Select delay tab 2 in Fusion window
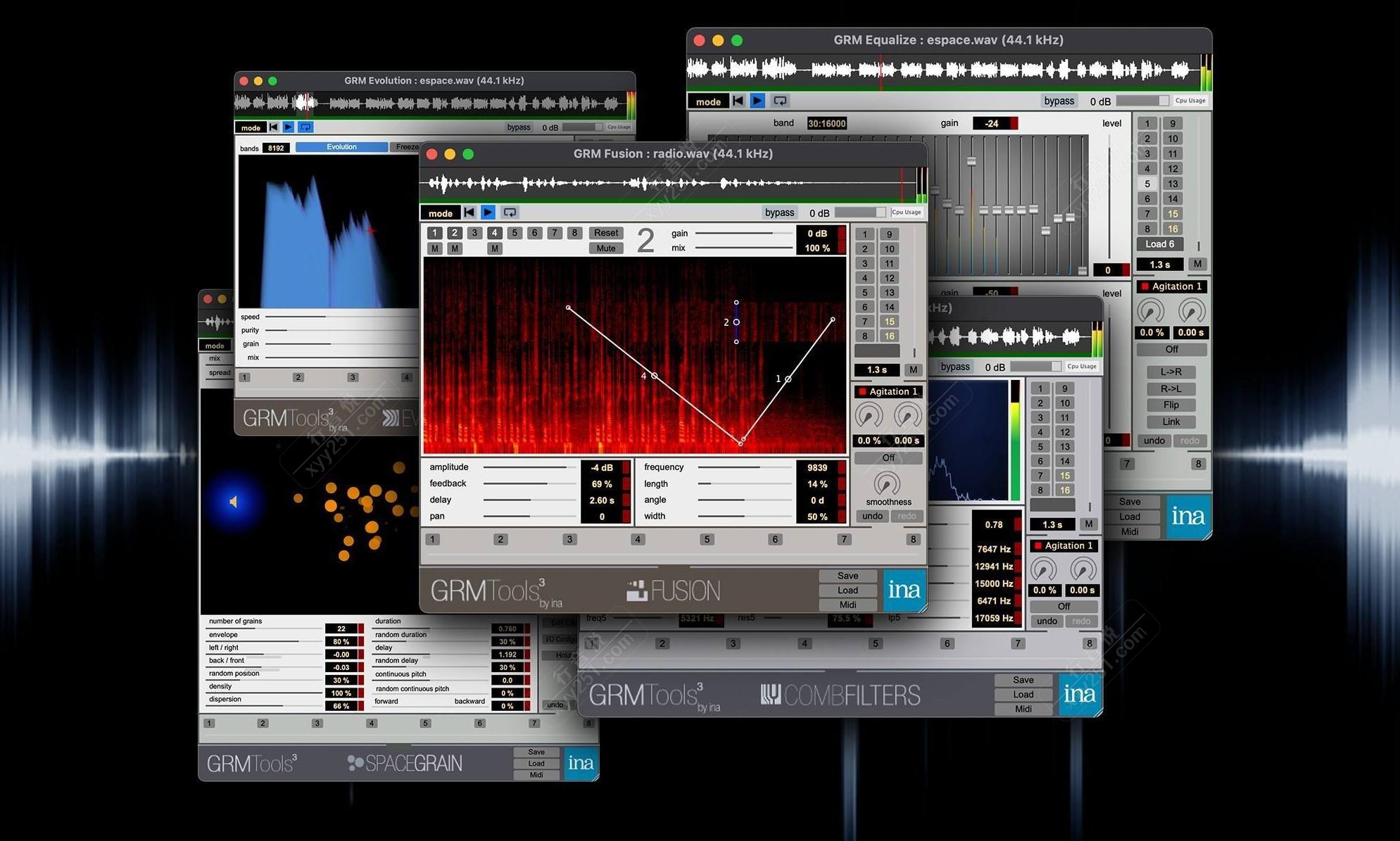 pos(455,233)
